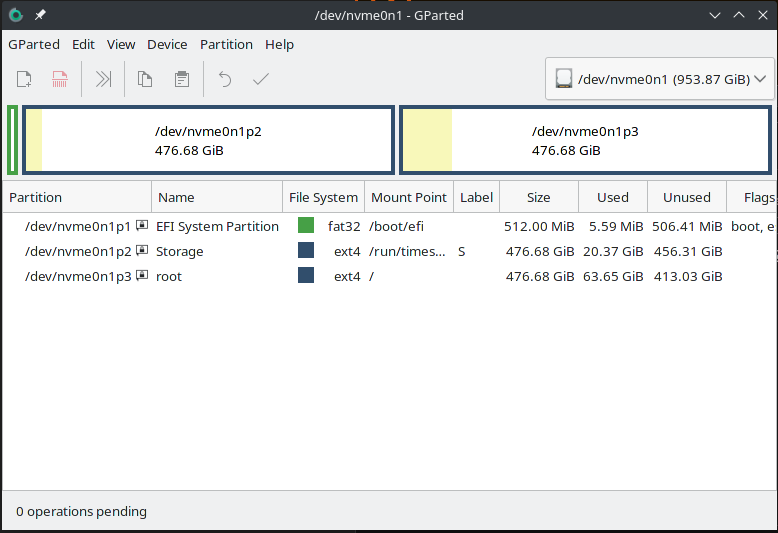
Task: Open the Device menu
Action: [167, 45]
